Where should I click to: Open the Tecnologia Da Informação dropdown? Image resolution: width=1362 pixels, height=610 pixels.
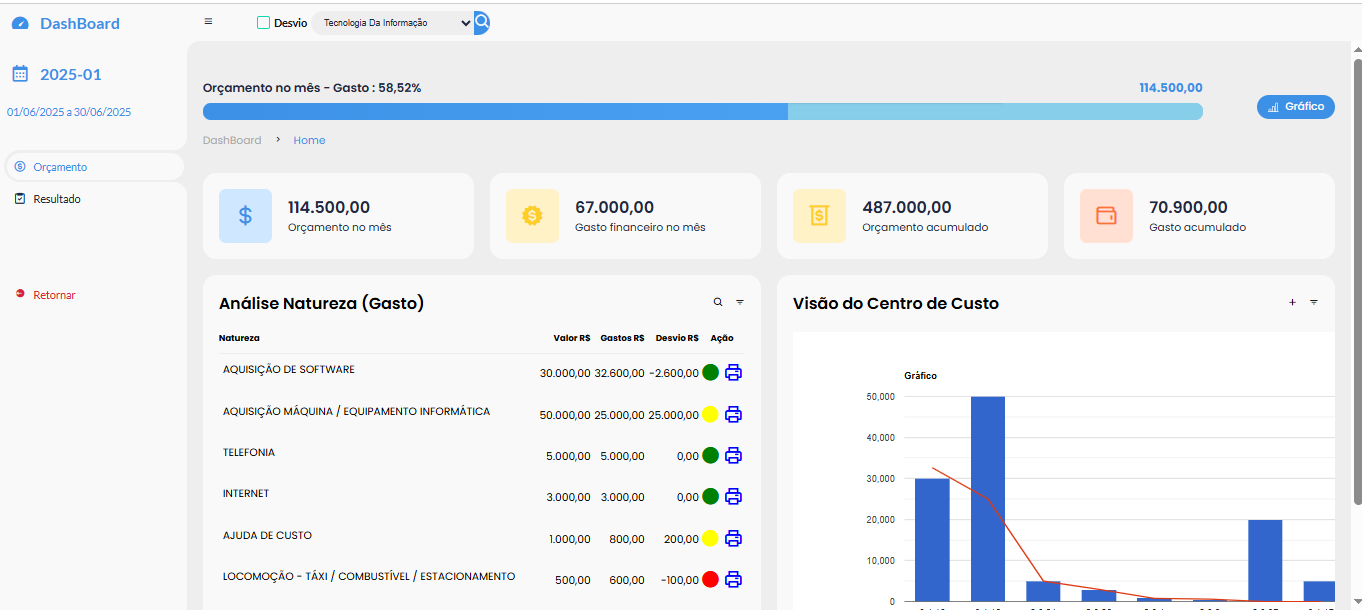[x=392, y=23]
